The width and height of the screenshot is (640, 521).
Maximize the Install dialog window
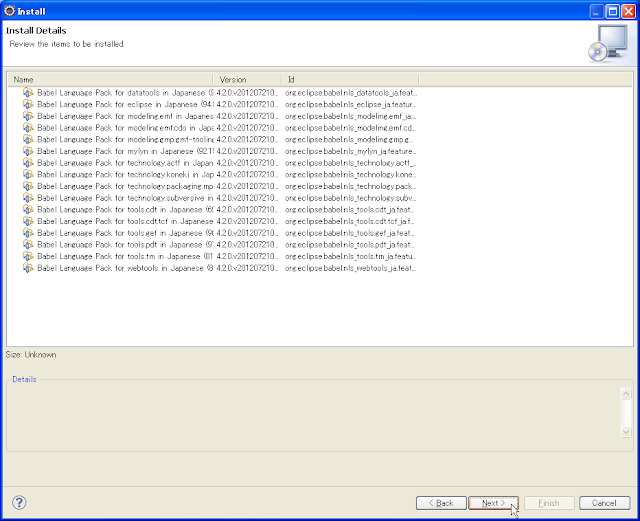[613, 11]
